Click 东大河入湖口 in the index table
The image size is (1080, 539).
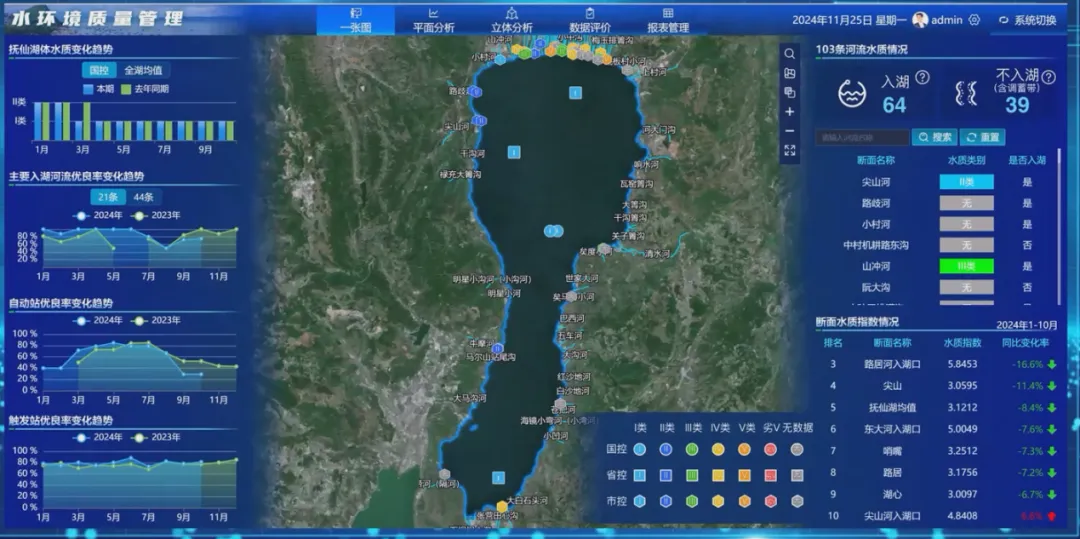(x=892, y=429)
